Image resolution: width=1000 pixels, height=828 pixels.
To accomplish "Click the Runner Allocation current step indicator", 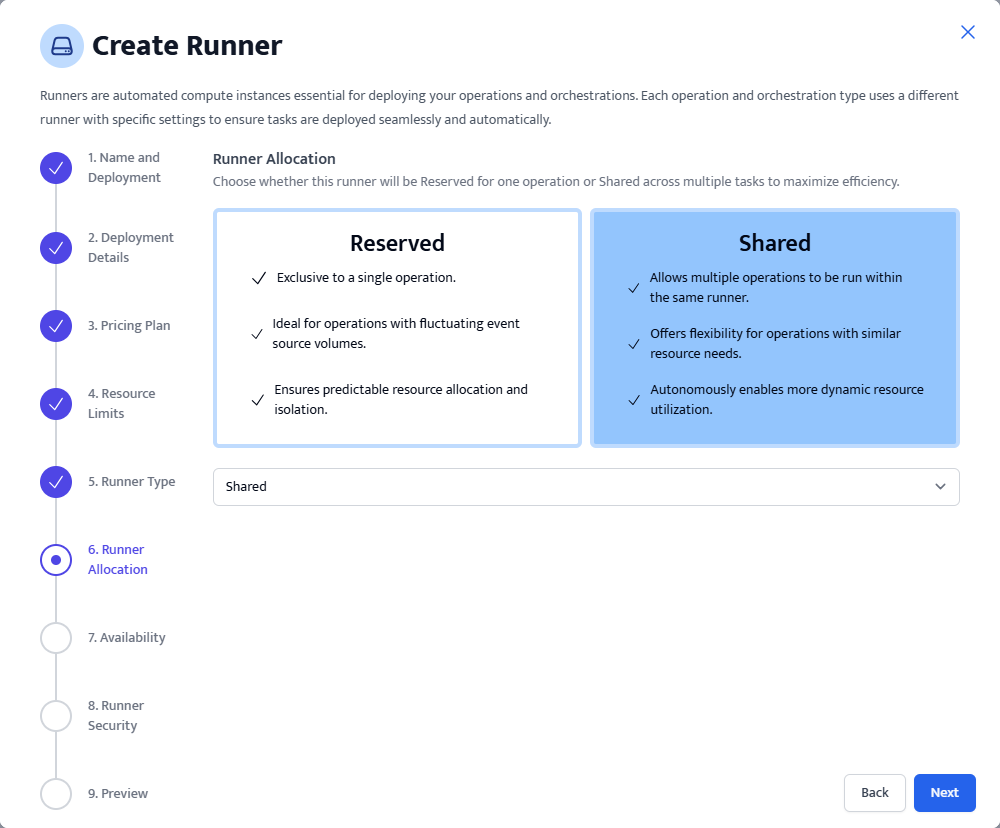I will [x=56, y=560].
